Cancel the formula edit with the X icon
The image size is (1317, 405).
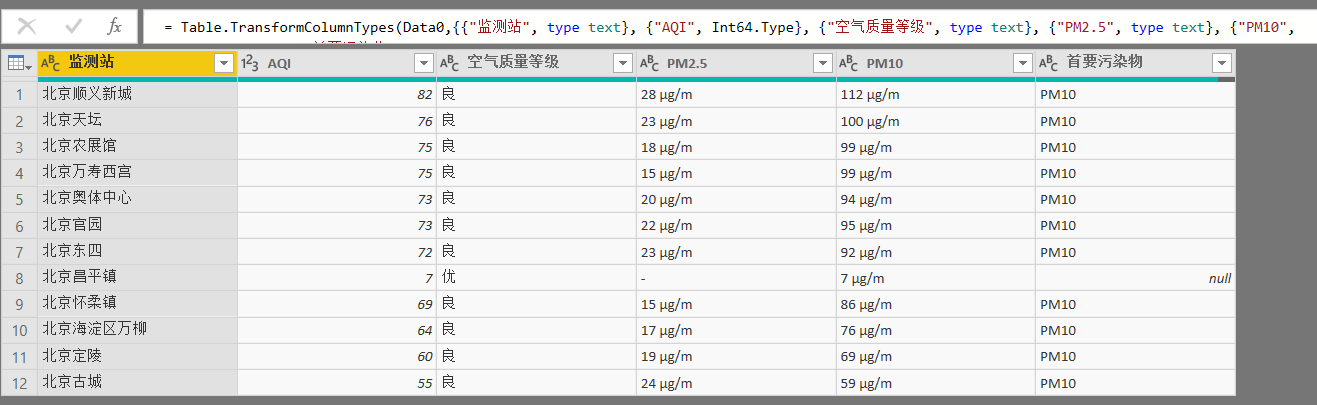pos(28,27)
